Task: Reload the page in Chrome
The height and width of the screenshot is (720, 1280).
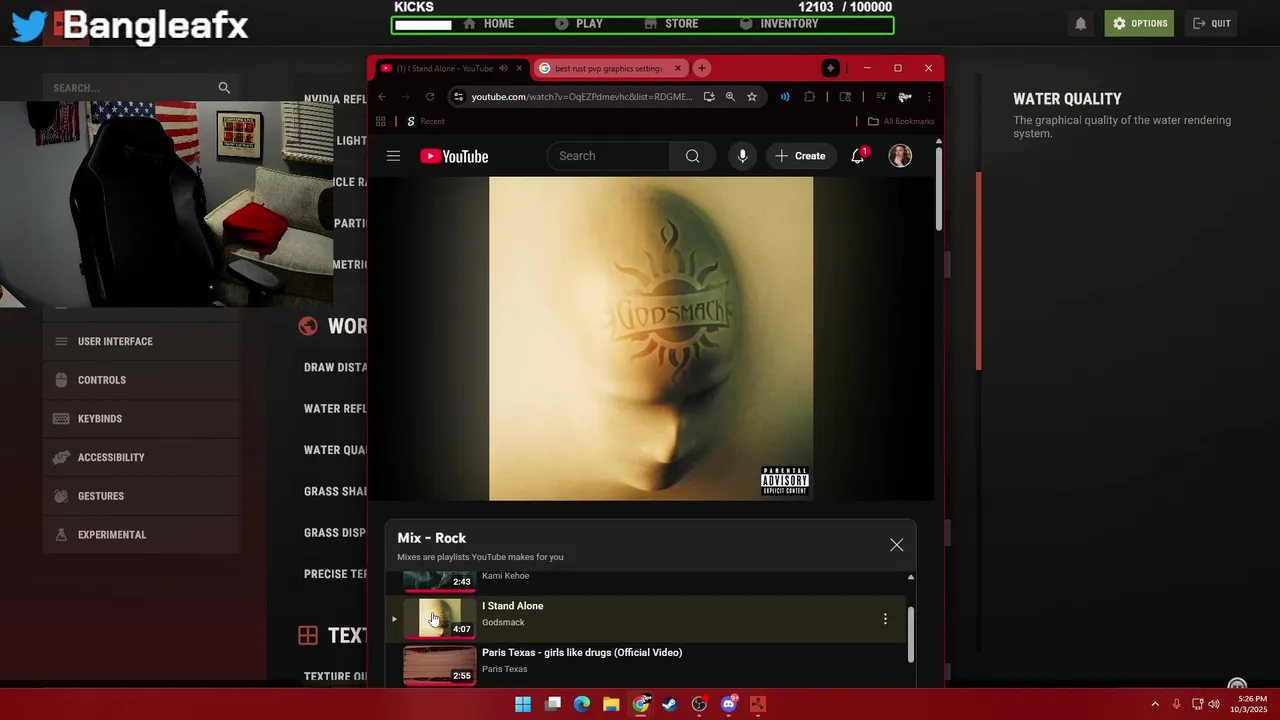Action: (x=430, y=97)
